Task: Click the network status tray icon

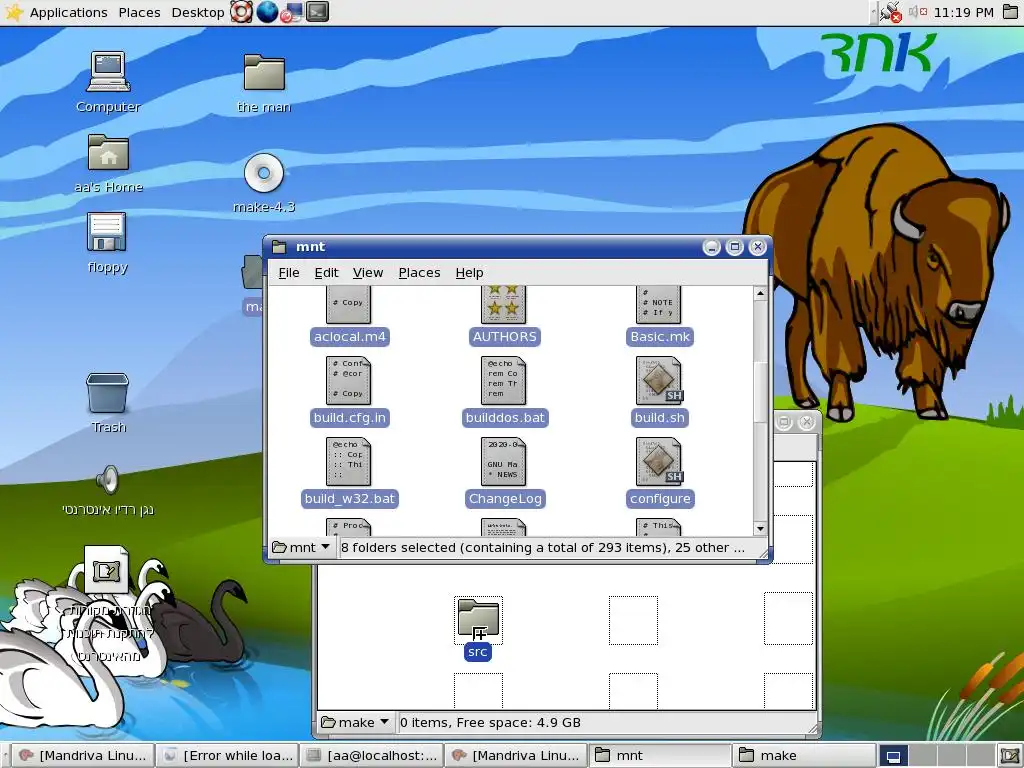Action: click(x=890, y=12)
